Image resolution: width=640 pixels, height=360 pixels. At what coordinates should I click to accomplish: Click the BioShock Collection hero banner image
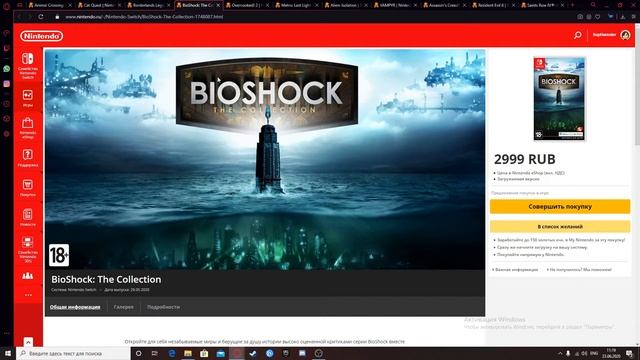pos(265,160)
